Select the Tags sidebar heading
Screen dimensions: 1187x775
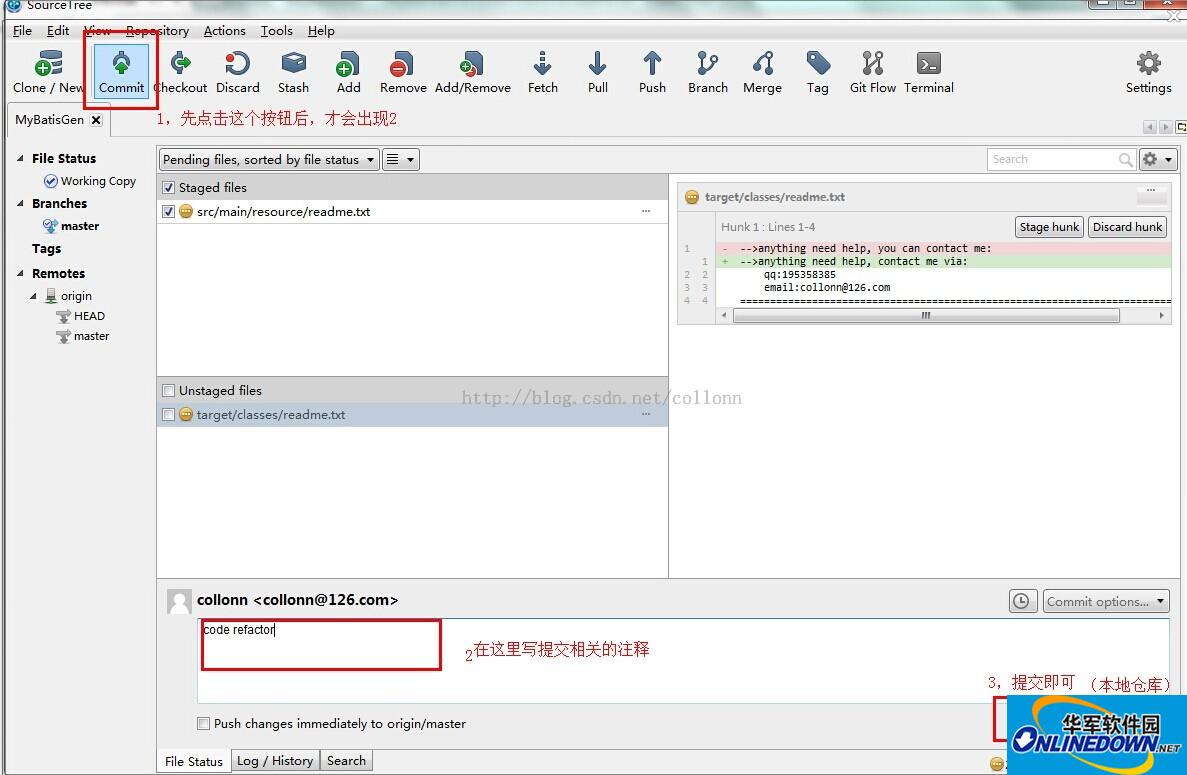click(46, 249)
